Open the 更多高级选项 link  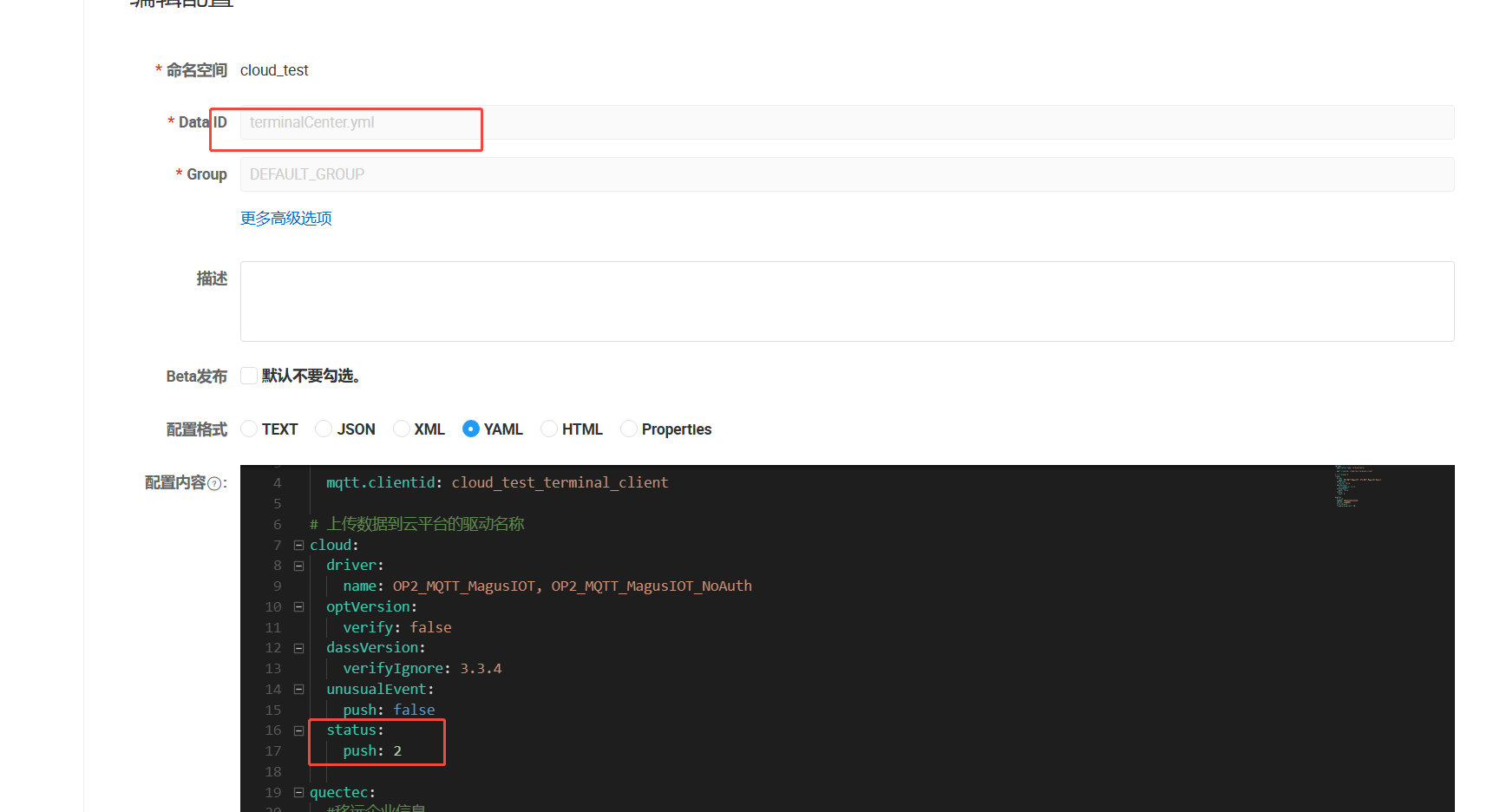286,219
